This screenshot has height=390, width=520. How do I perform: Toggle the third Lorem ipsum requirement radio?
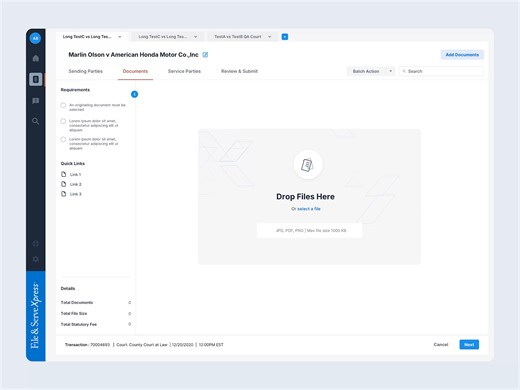(x=63, y=139)
